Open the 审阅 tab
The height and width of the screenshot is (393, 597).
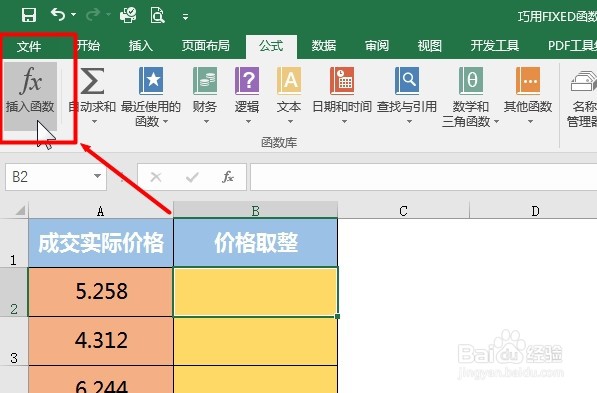tap(377, 46)
